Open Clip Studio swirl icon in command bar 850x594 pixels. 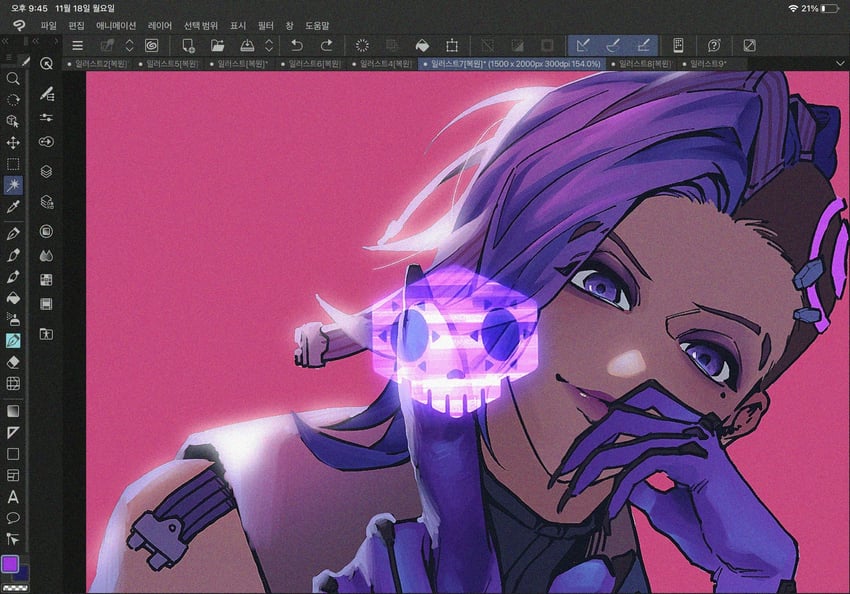152,46
